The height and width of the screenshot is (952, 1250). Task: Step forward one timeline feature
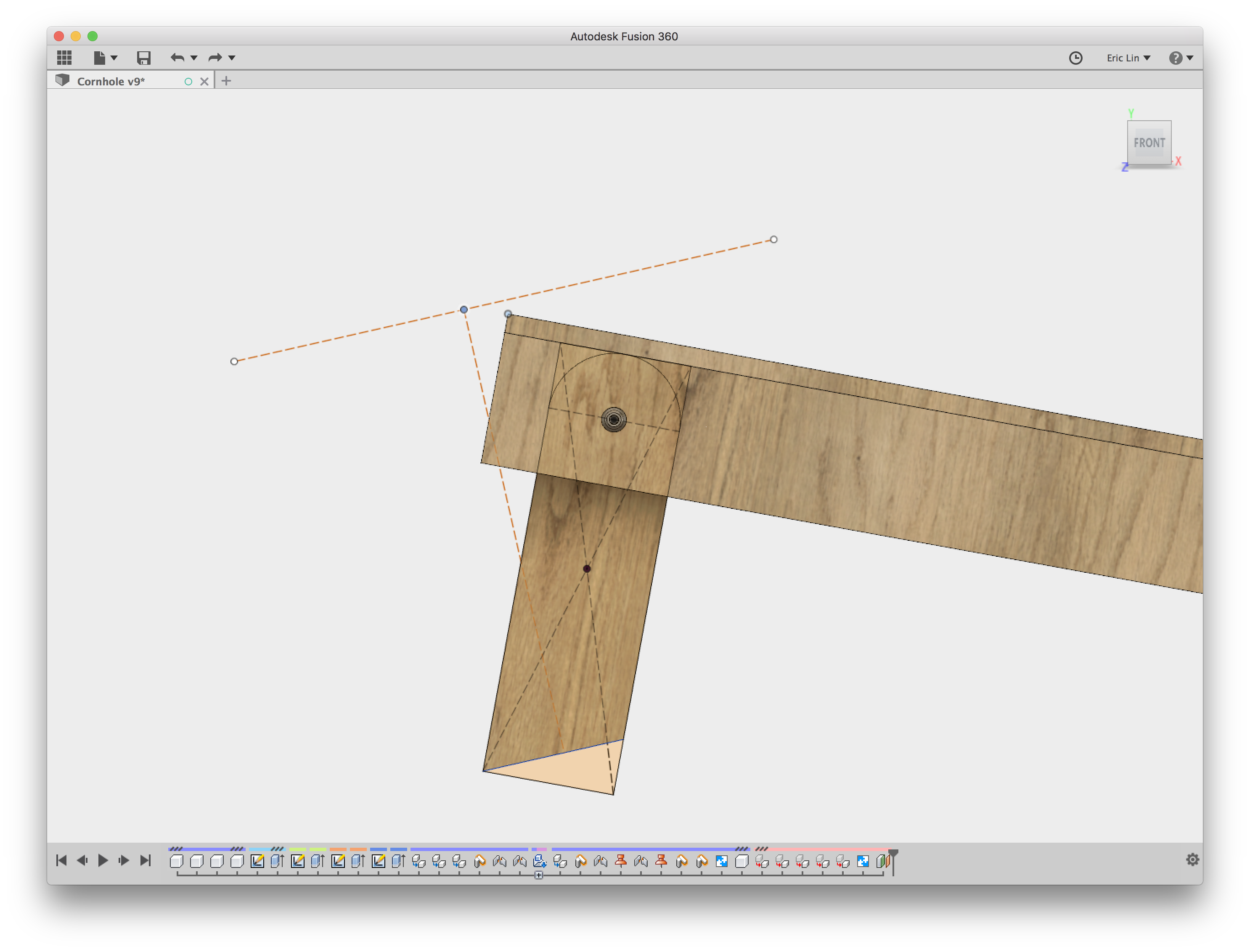(x=124, y=860)
